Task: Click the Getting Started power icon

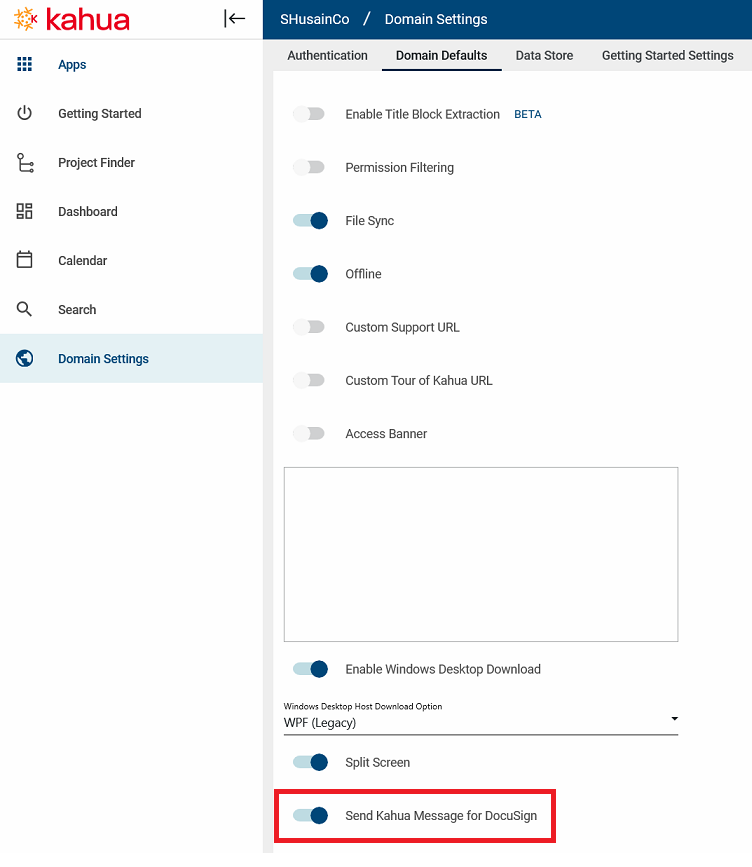Action: (25, 114)
